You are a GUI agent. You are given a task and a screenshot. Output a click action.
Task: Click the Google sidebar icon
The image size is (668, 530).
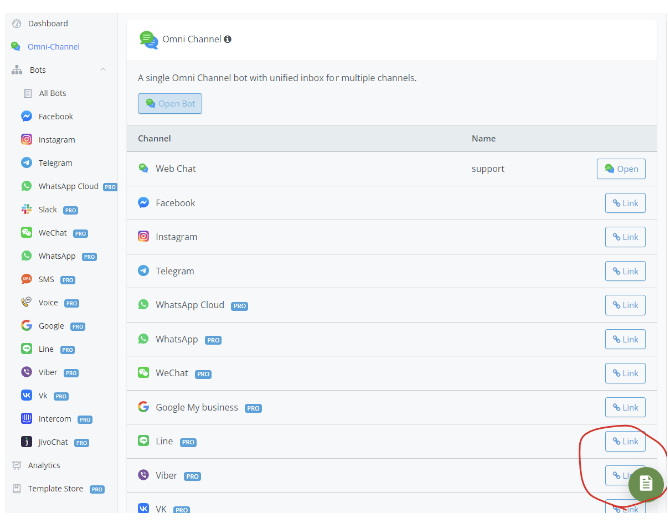[26, 325]
